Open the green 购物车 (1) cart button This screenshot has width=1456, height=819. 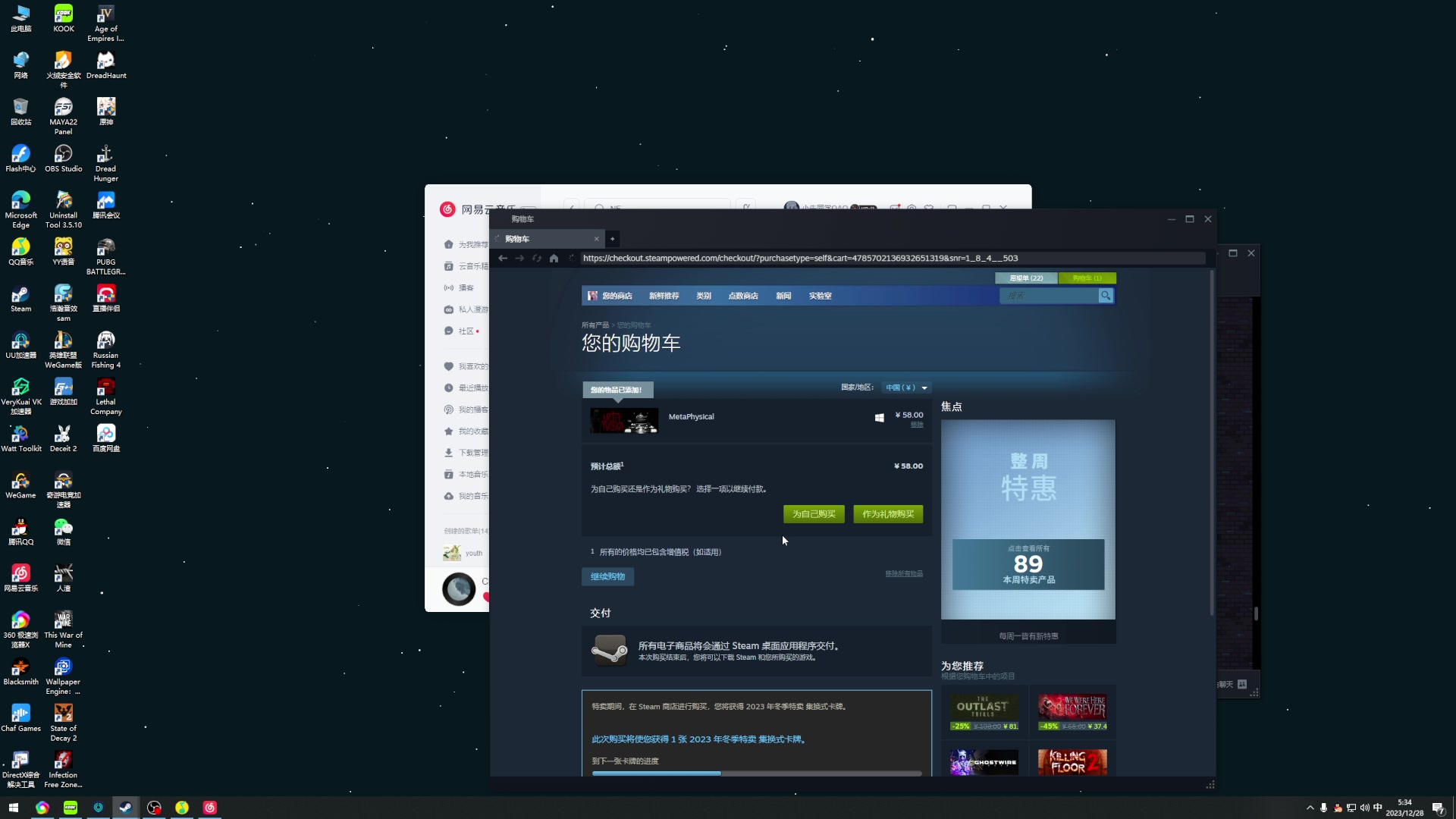pos(1087,278)
